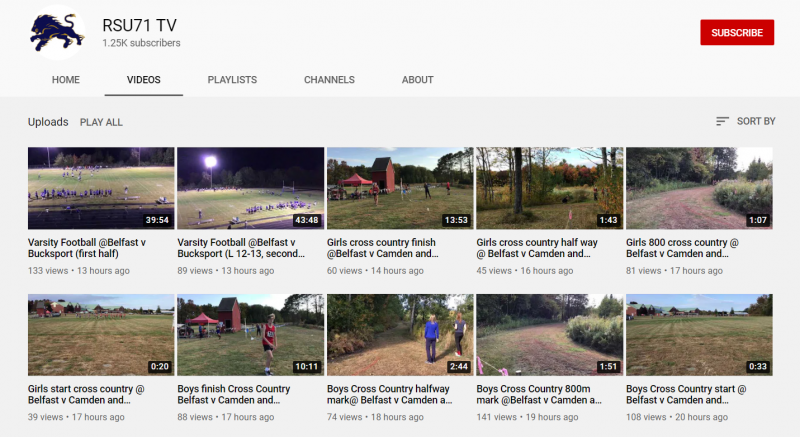
Task: Click title 'Boys Cross Country halfway mark@ Belfast'
Action: pos(390,394)
